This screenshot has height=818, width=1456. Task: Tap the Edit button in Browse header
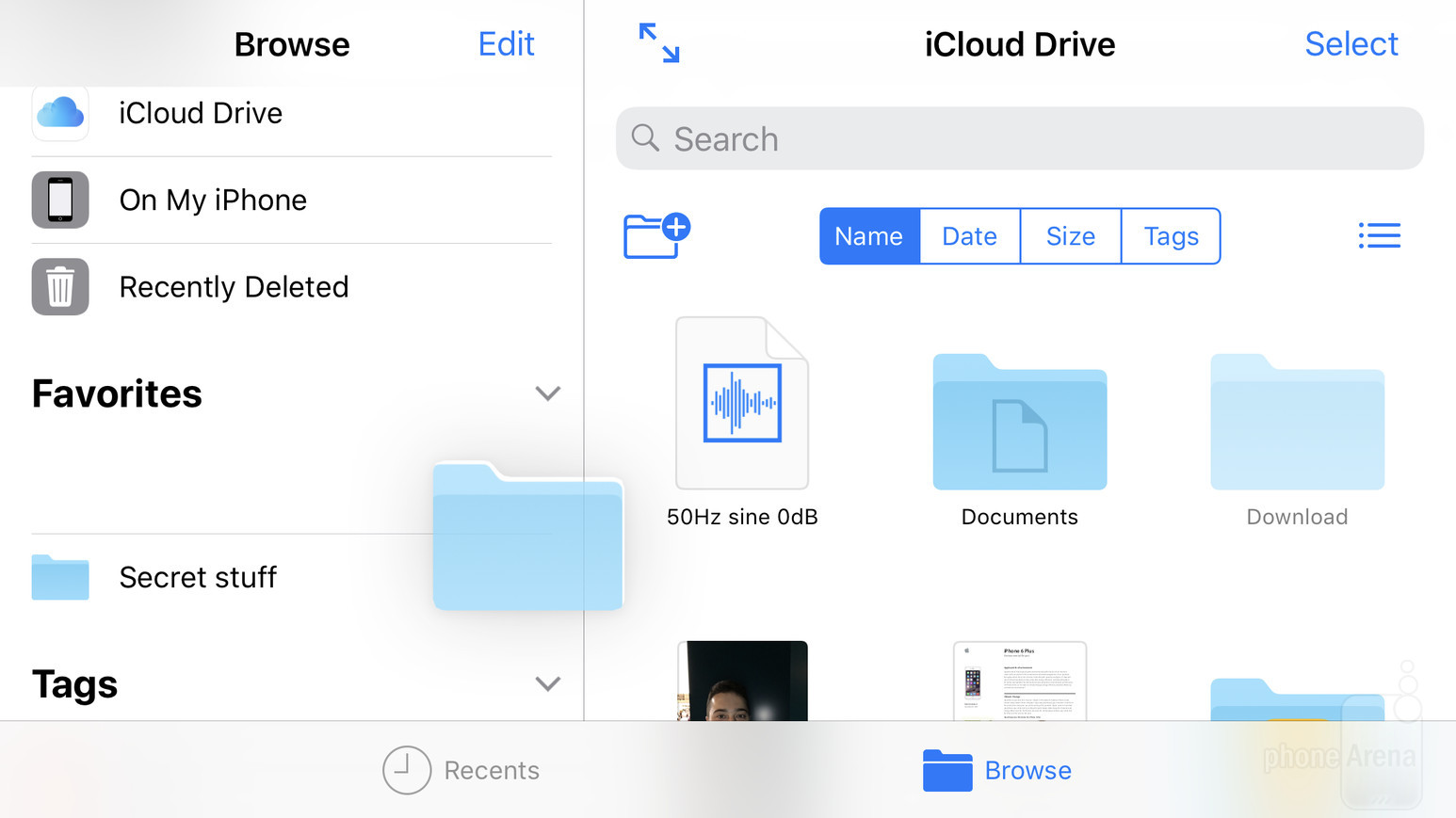coord(506,44)
